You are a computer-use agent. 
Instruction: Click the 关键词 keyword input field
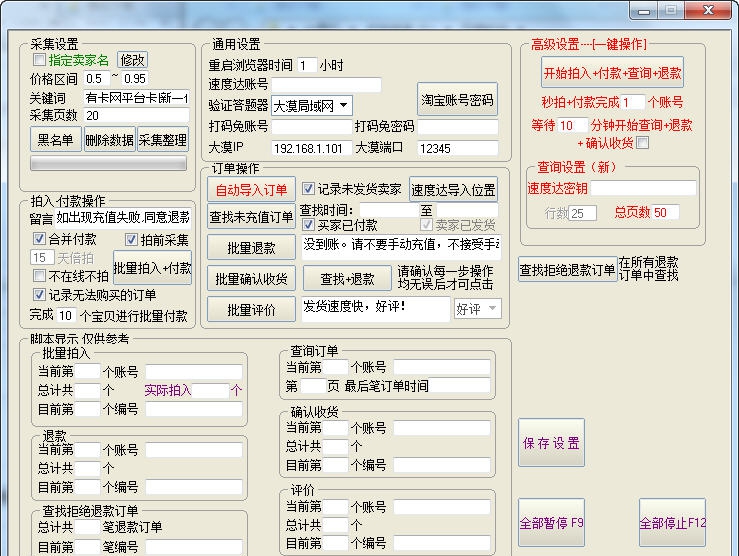[137, 98]
